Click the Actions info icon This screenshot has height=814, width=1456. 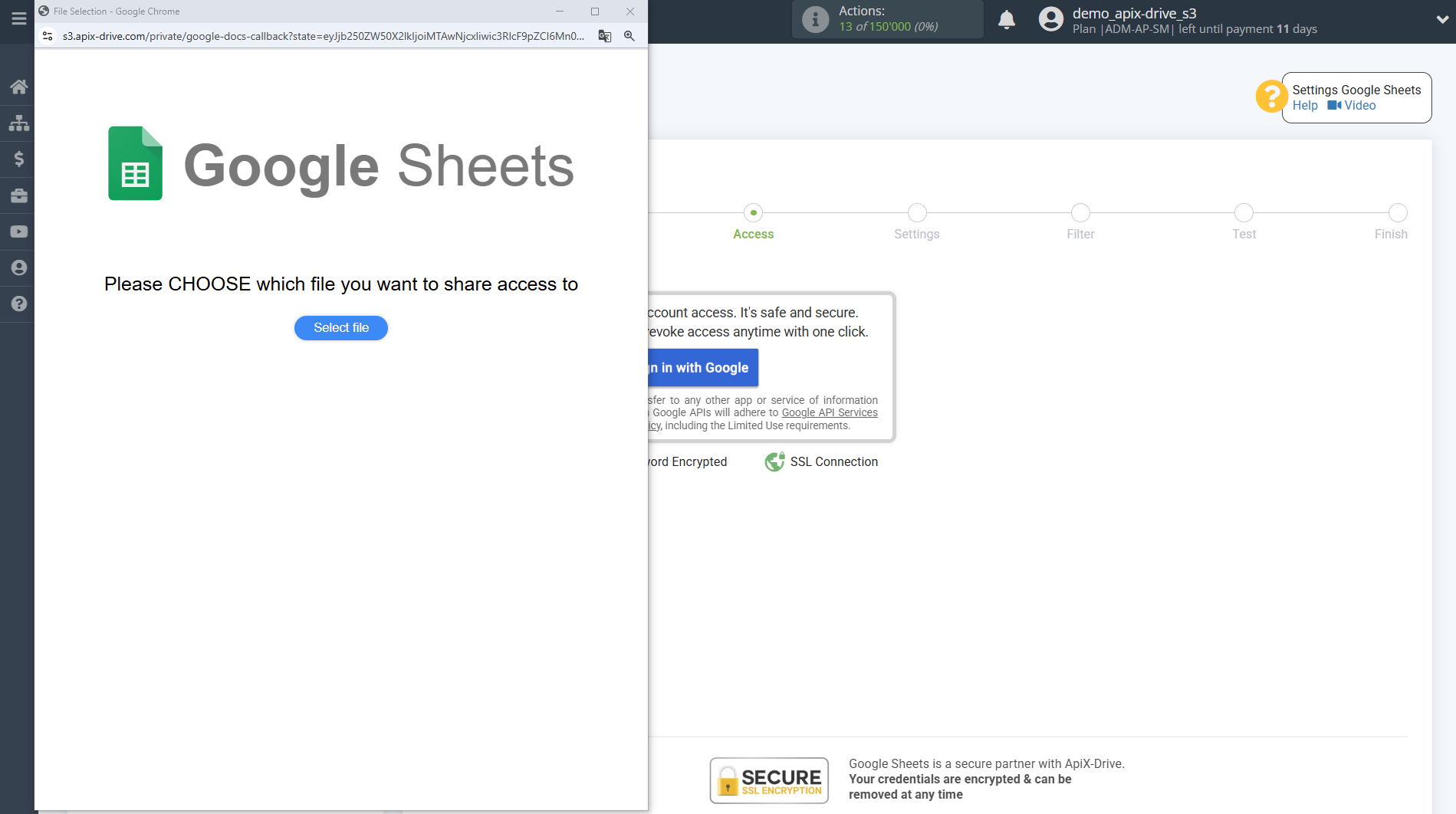(815, 19)
